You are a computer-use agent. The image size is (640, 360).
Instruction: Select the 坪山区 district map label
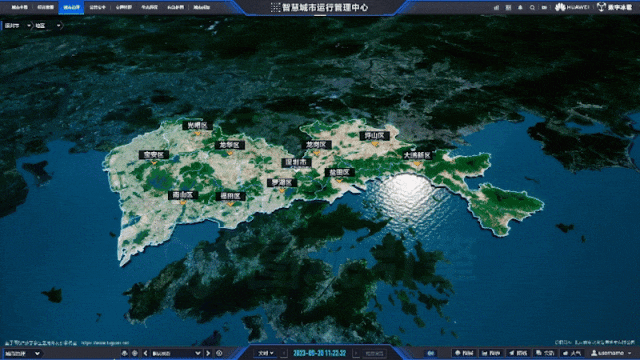click(375, 135)
